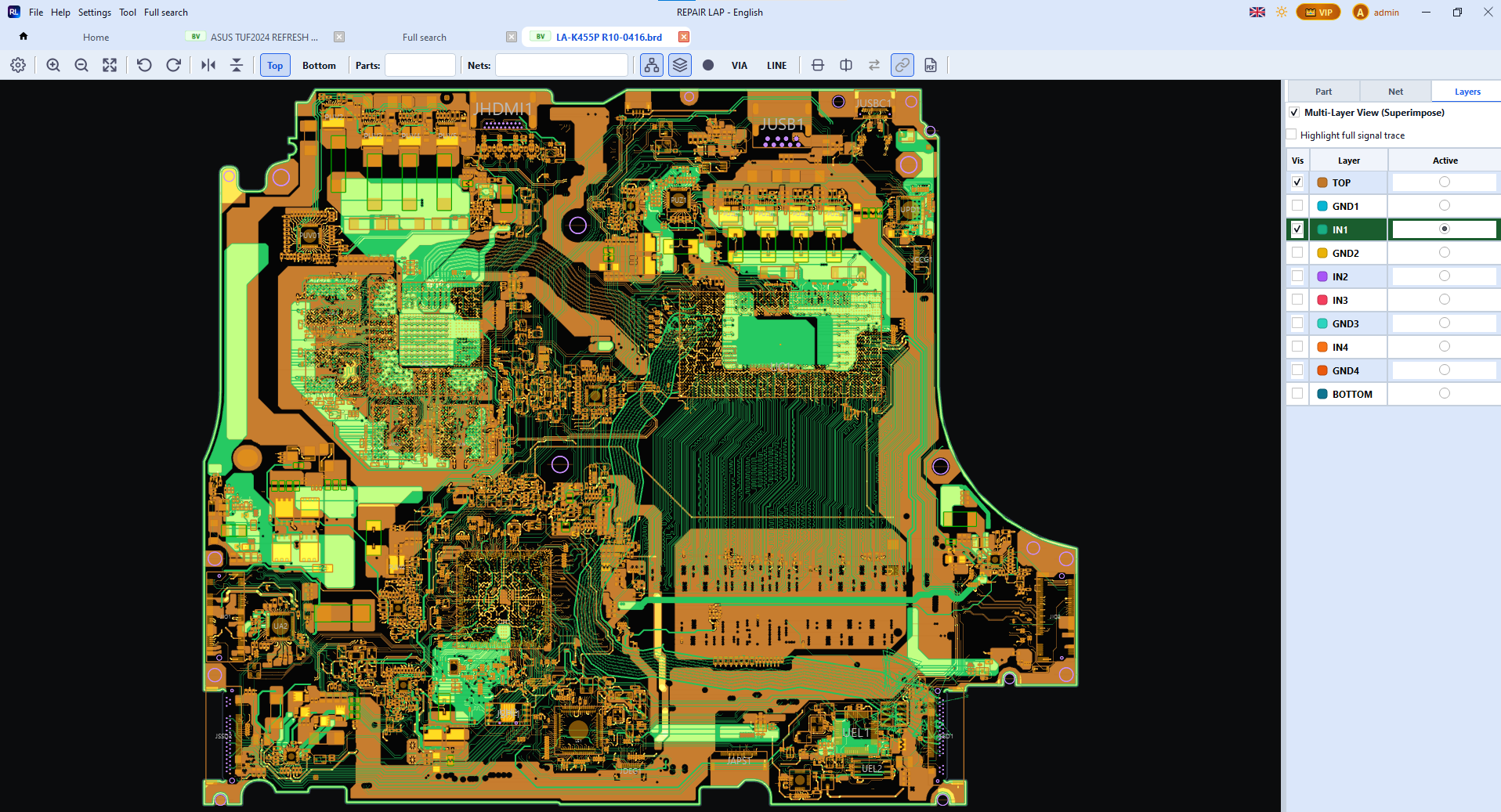Click the zoom in magnifier icon
This screenshot has width=1501, height=812.
coord(53,66)
